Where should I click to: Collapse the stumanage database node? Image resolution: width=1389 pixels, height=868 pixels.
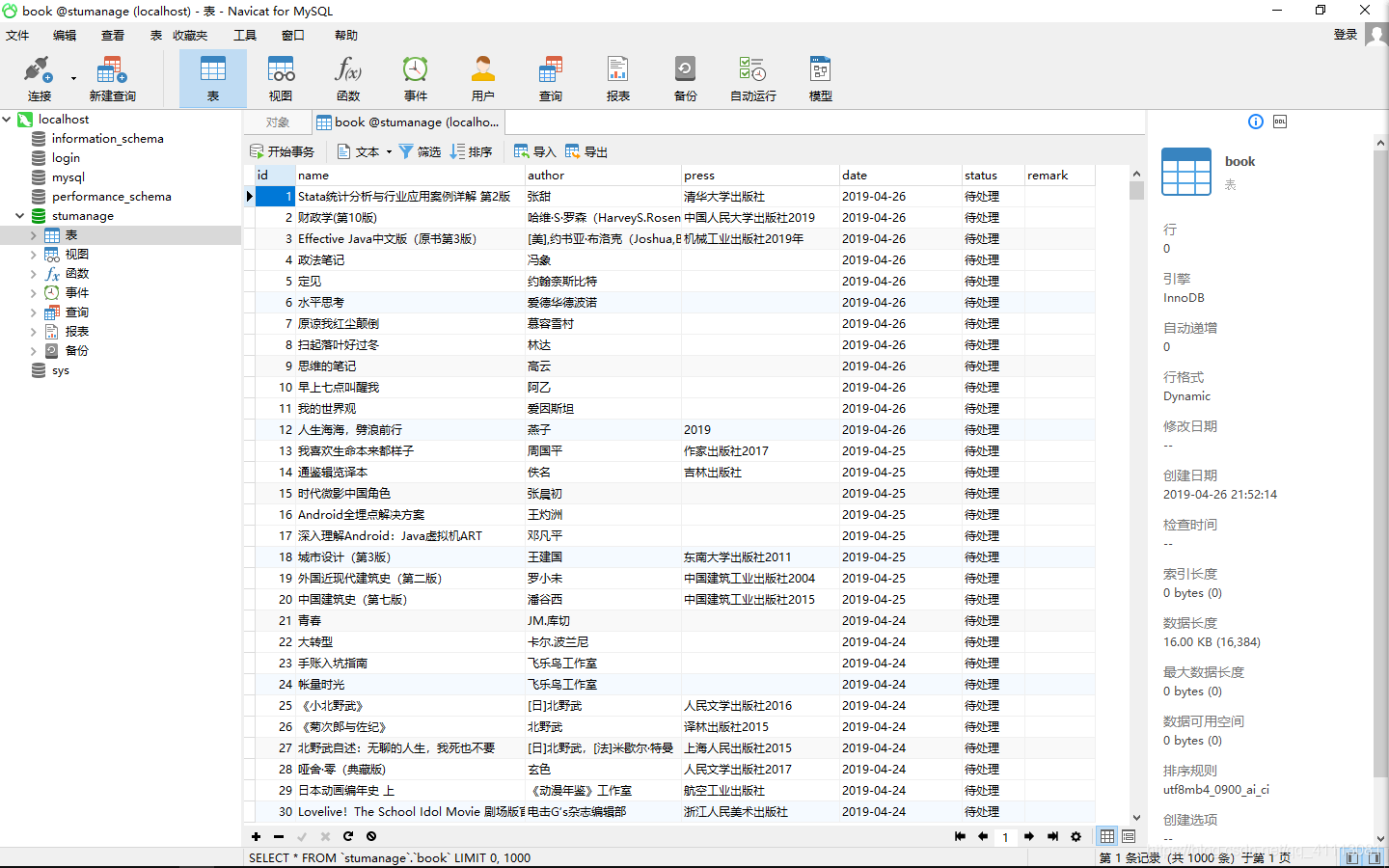click(x=20, y=216)
